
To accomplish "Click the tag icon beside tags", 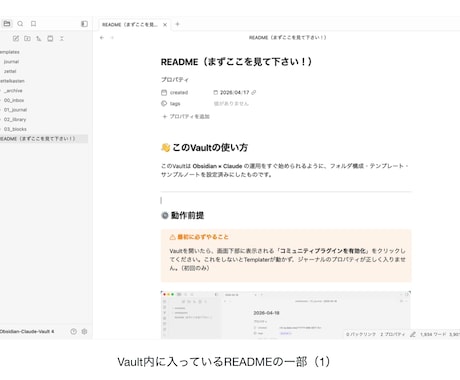I will point(164,103).
